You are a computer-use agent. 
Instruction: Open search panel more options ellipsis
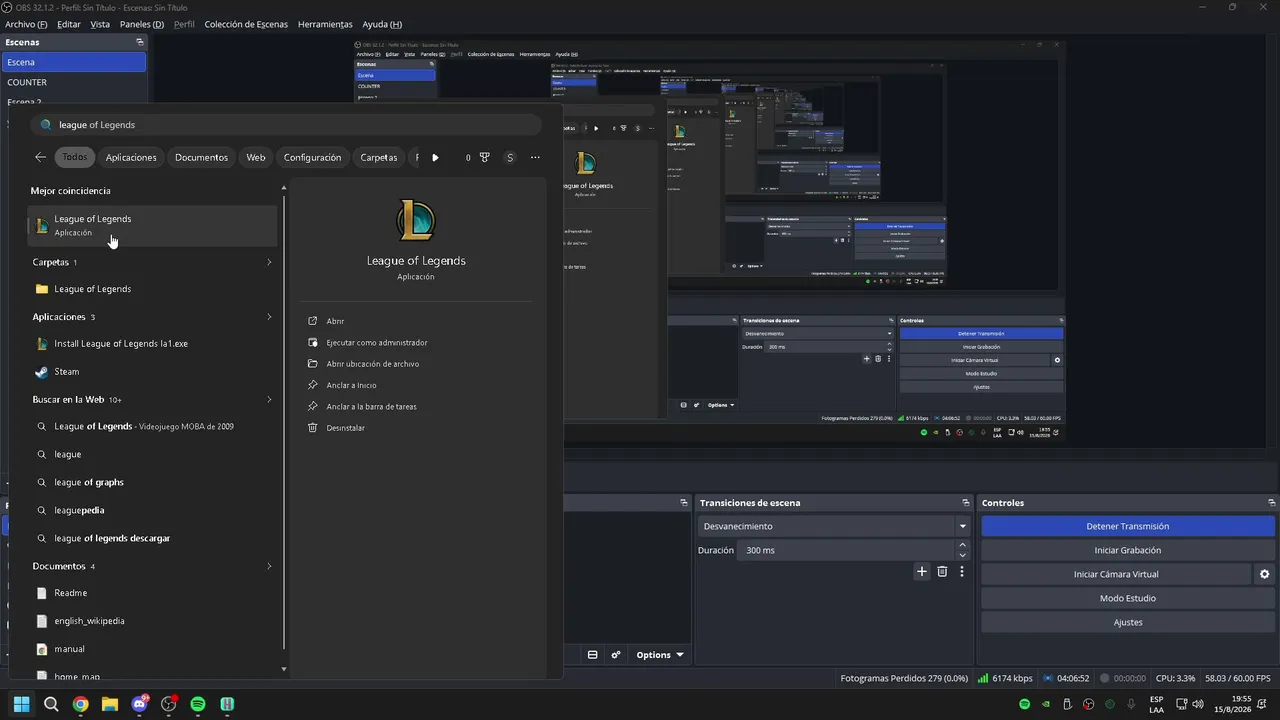pos(535,157)
